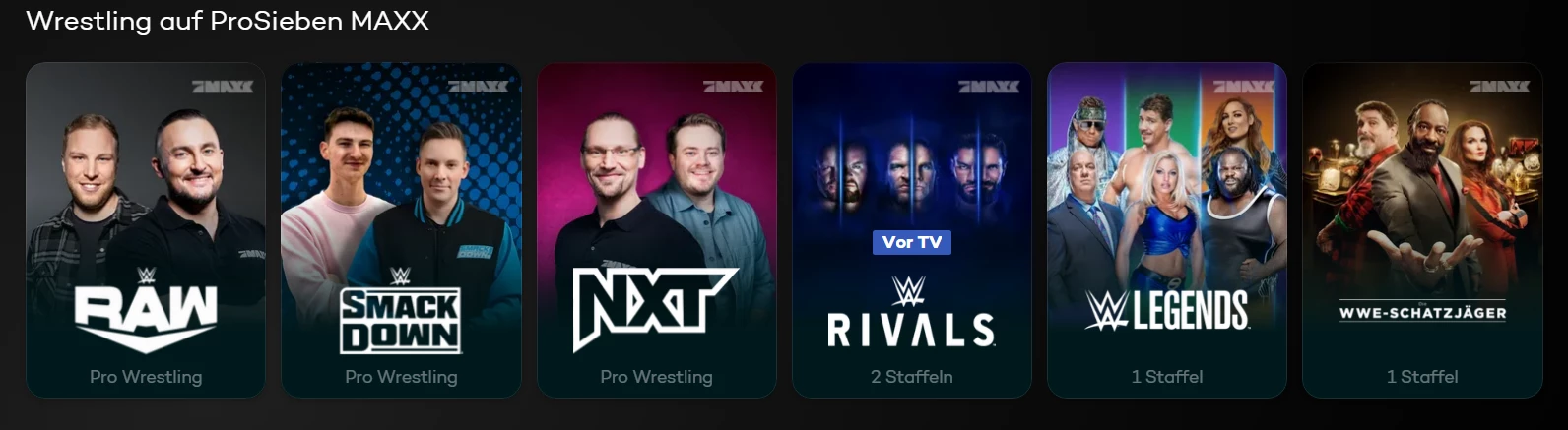Click the RAW logo
Image resolution: width=1568 pixels, height=430 pixels.
pyautogui.click(x=146, y=310)
